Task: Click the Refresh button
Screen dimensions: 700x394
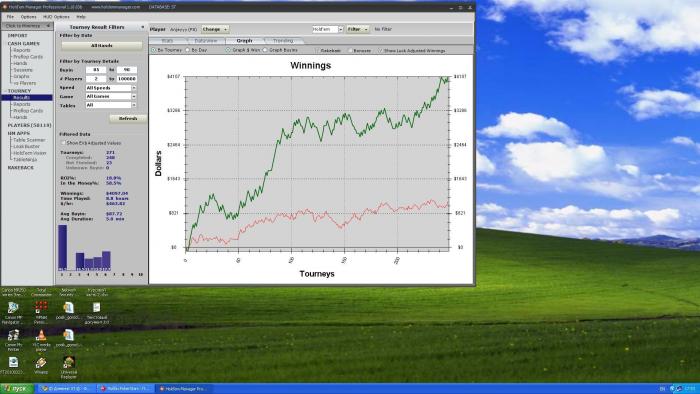Action: click(x=128, y=119)
